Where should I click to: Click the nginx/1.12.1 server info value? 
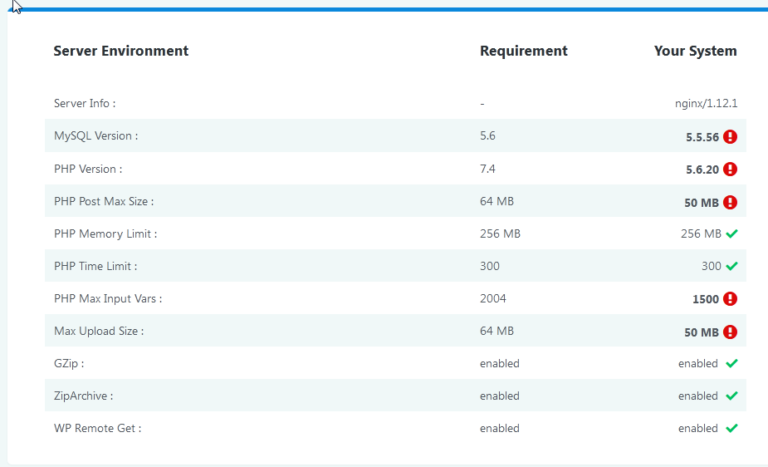click(706, 104)
